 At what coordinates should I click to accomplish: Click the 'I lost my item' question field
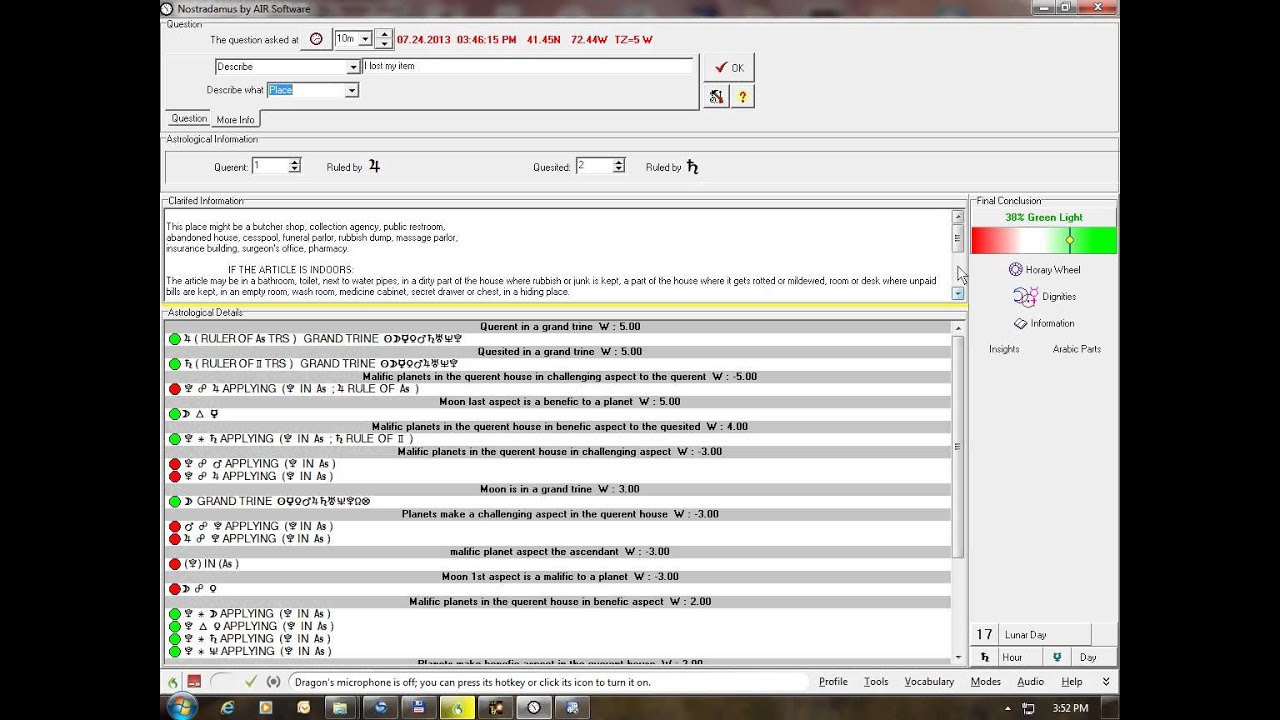point(527,66)
